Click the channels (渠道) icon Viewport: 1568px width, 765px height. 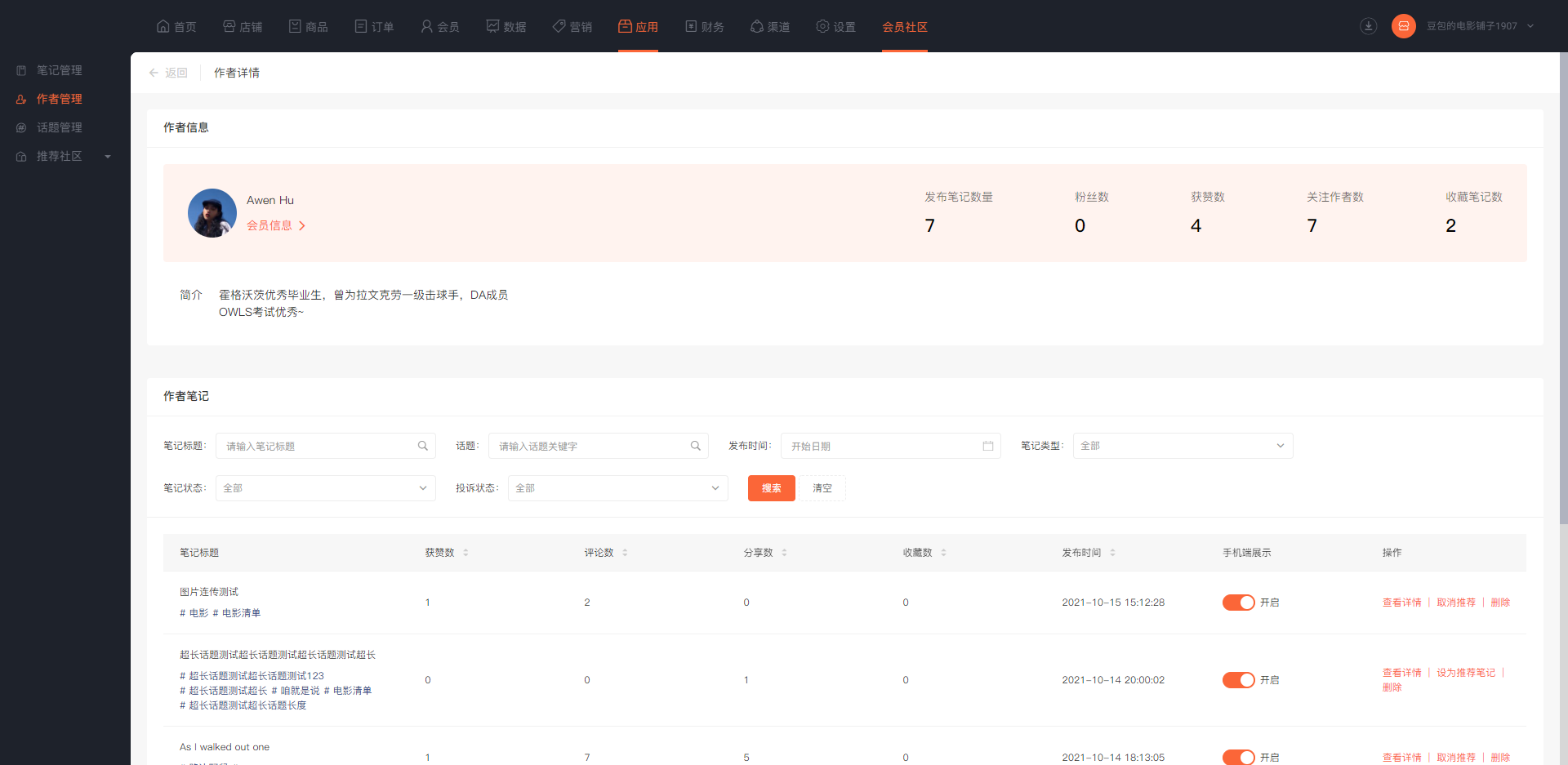pos(756,26)
